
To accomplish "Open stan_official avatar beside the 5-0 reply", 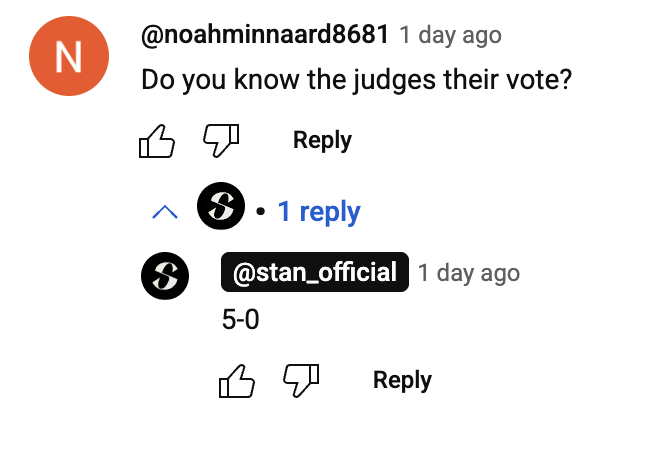I will 166,275.
